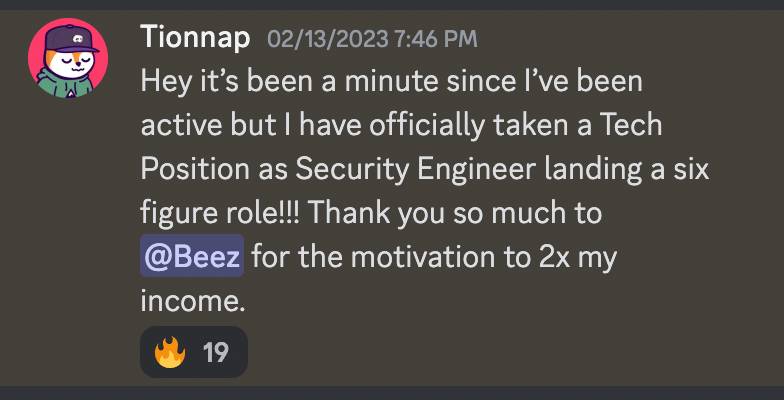Click the green hoodie on the avatar
784x400 pixels.
point(65,85)
